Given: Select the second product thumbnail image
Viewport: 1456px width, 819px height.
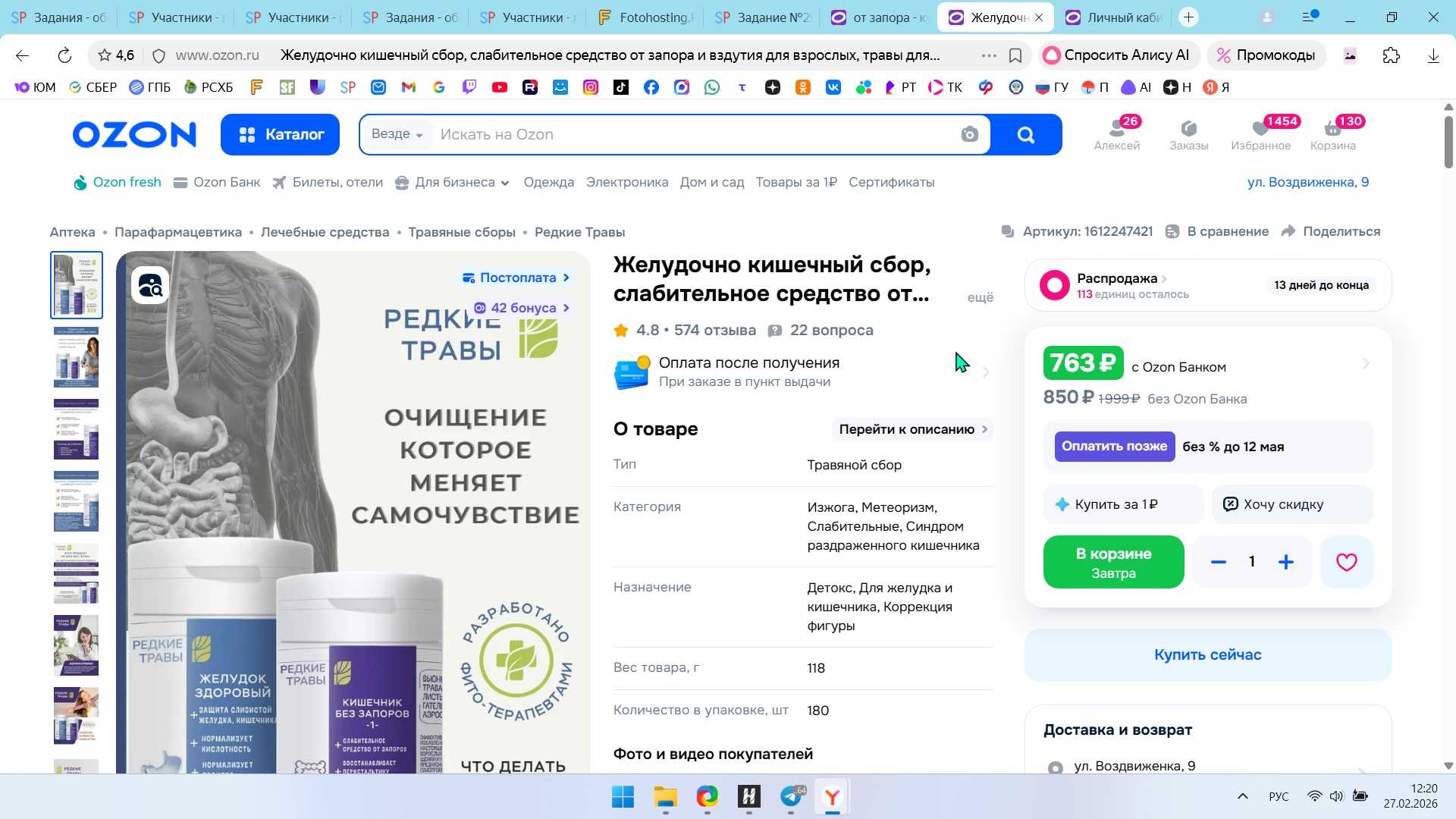Looking at the screenshot, I should (x=76, y=357).
